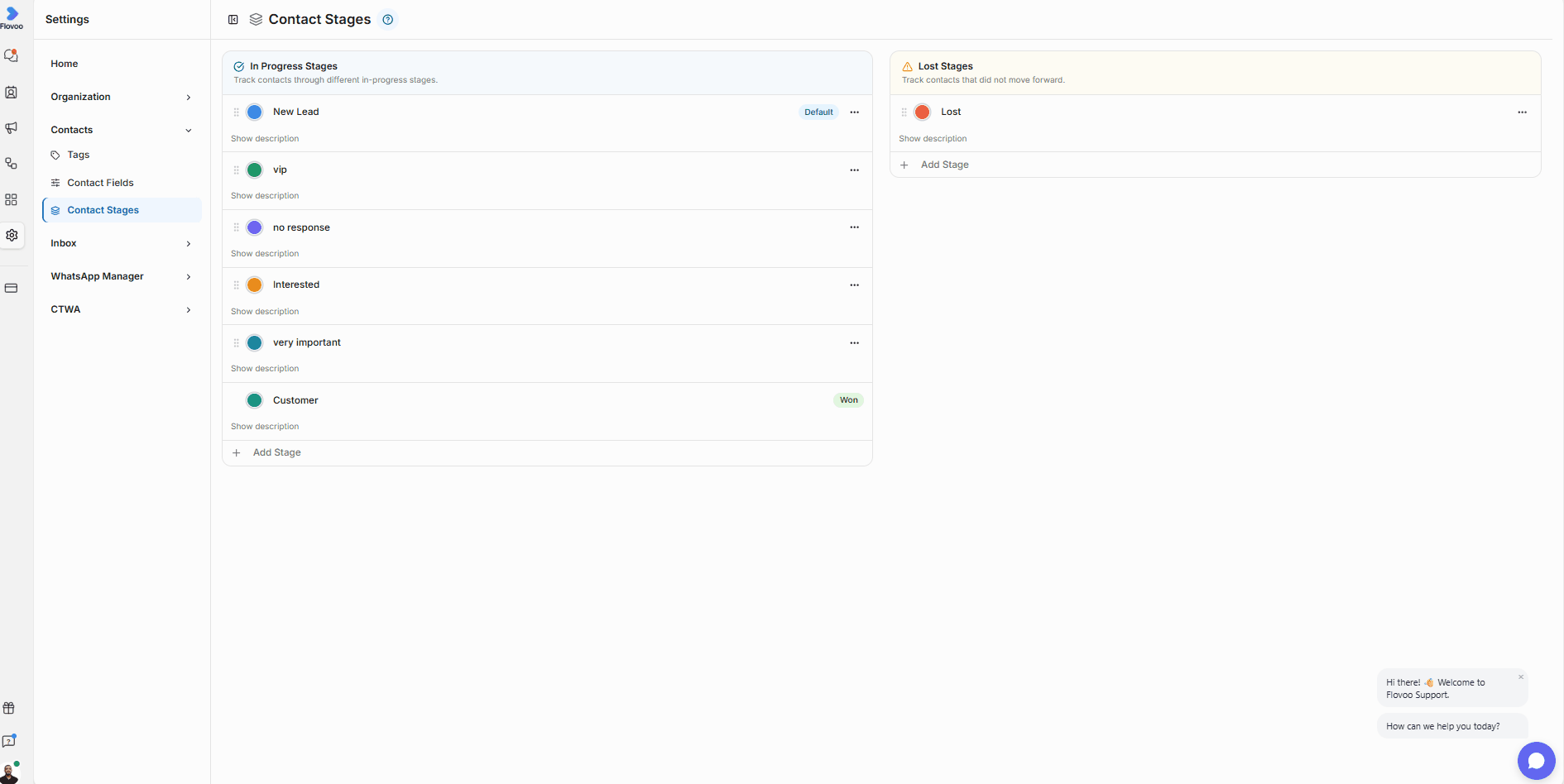
Task: Open the automation flows sidebar icon
Action: click(11, 164)
